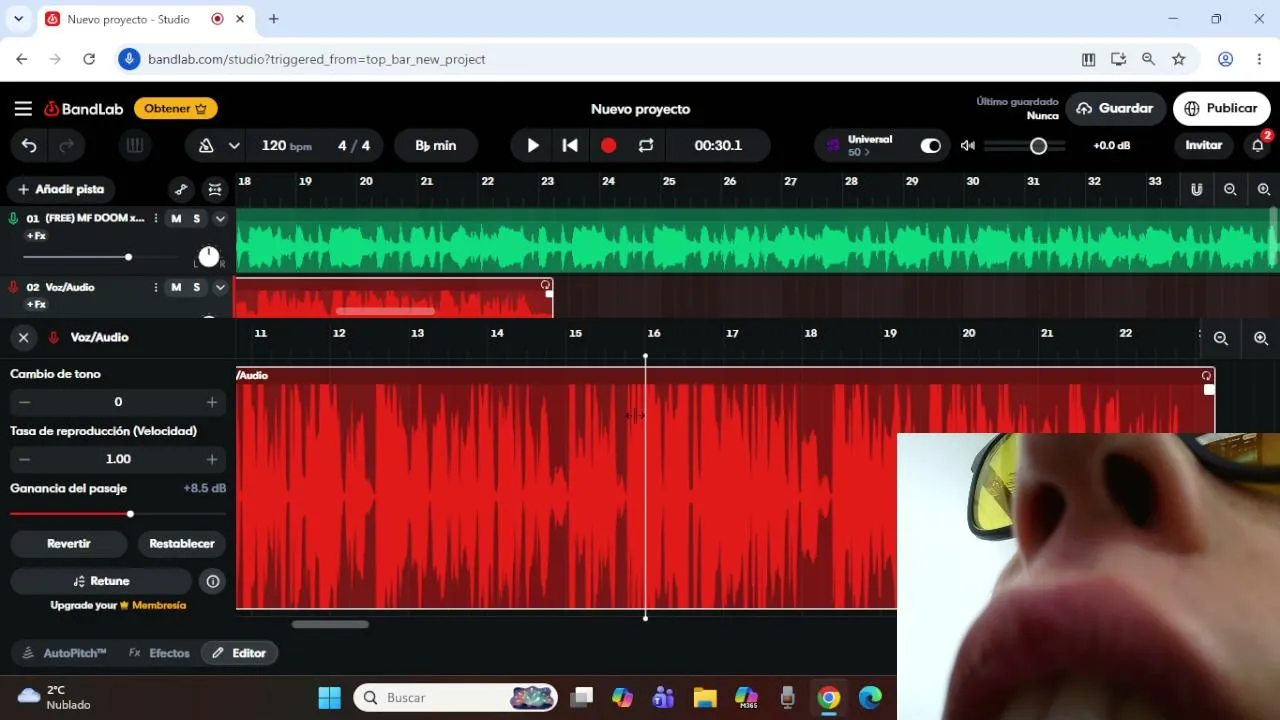Screen dimensions: 1280x720
Task: Click the collapse tracks icon next to automation
Action: click(x=215, y=189)
